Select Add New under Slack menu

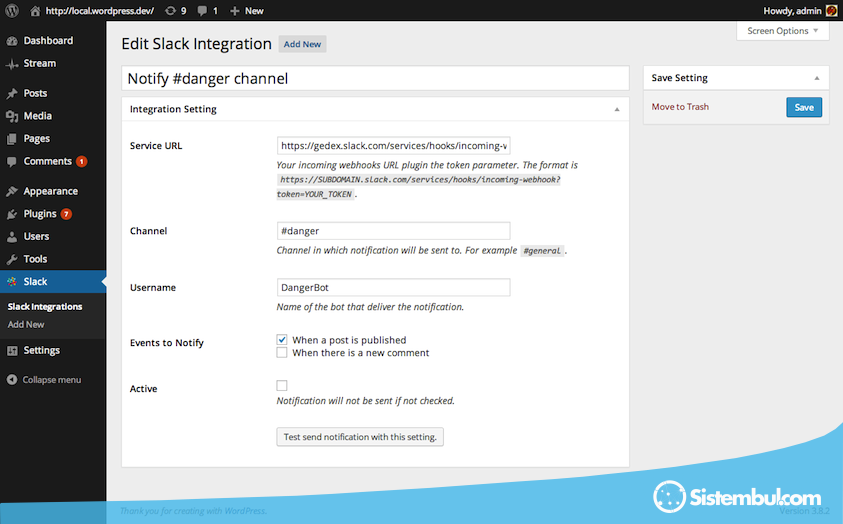click(x=26, y=325)
